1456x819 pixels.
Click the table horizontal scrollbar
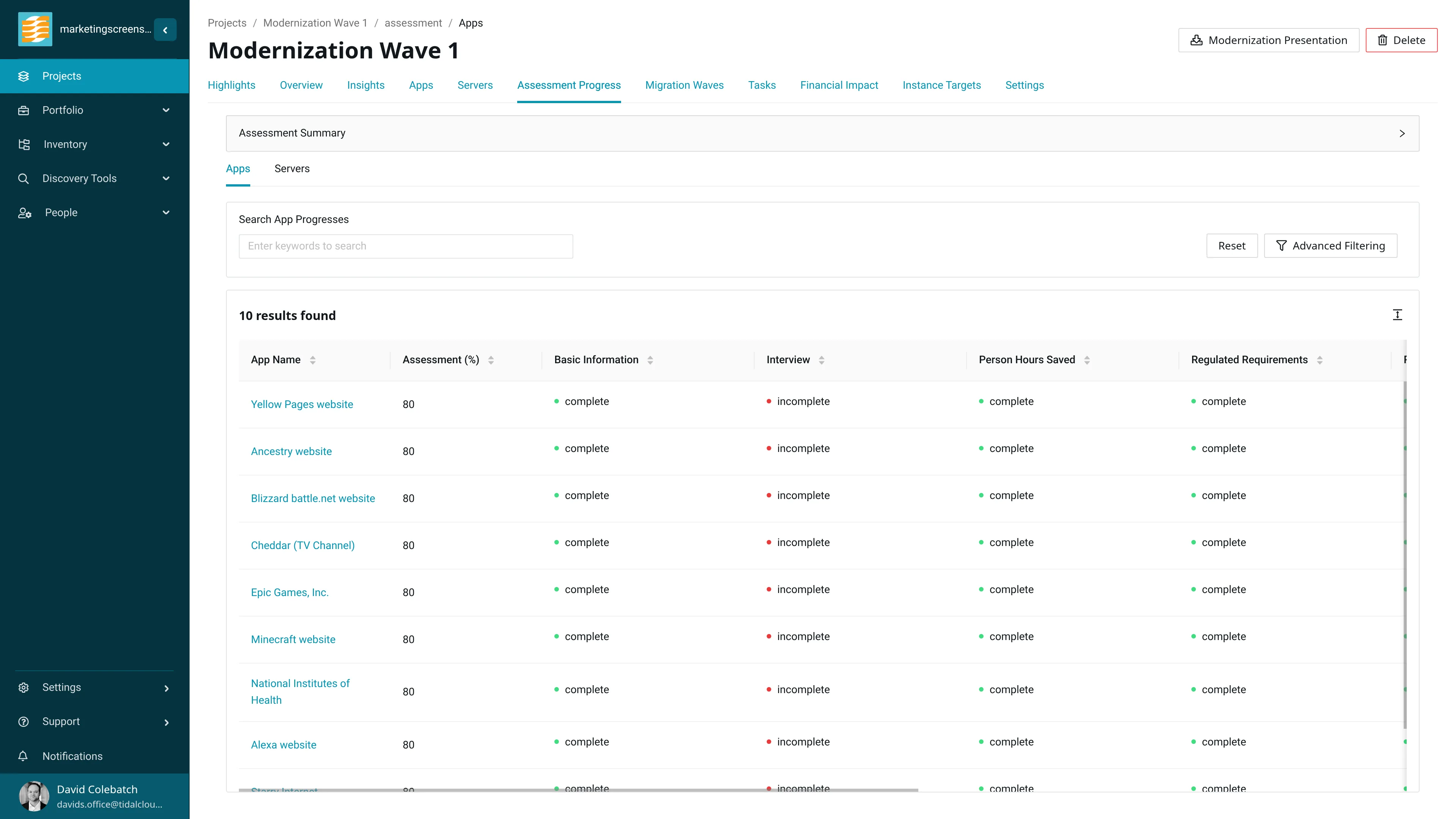click(578, 789)
